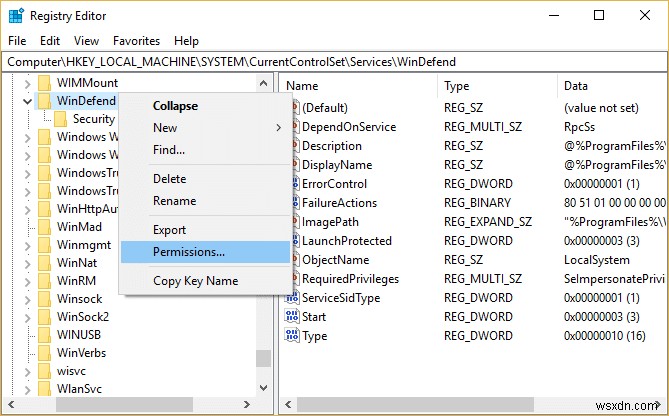Screen dimensions: 669x416
Task: Click the WinNat folder icon
Action: pyautogui.click(x=44, y=263)
